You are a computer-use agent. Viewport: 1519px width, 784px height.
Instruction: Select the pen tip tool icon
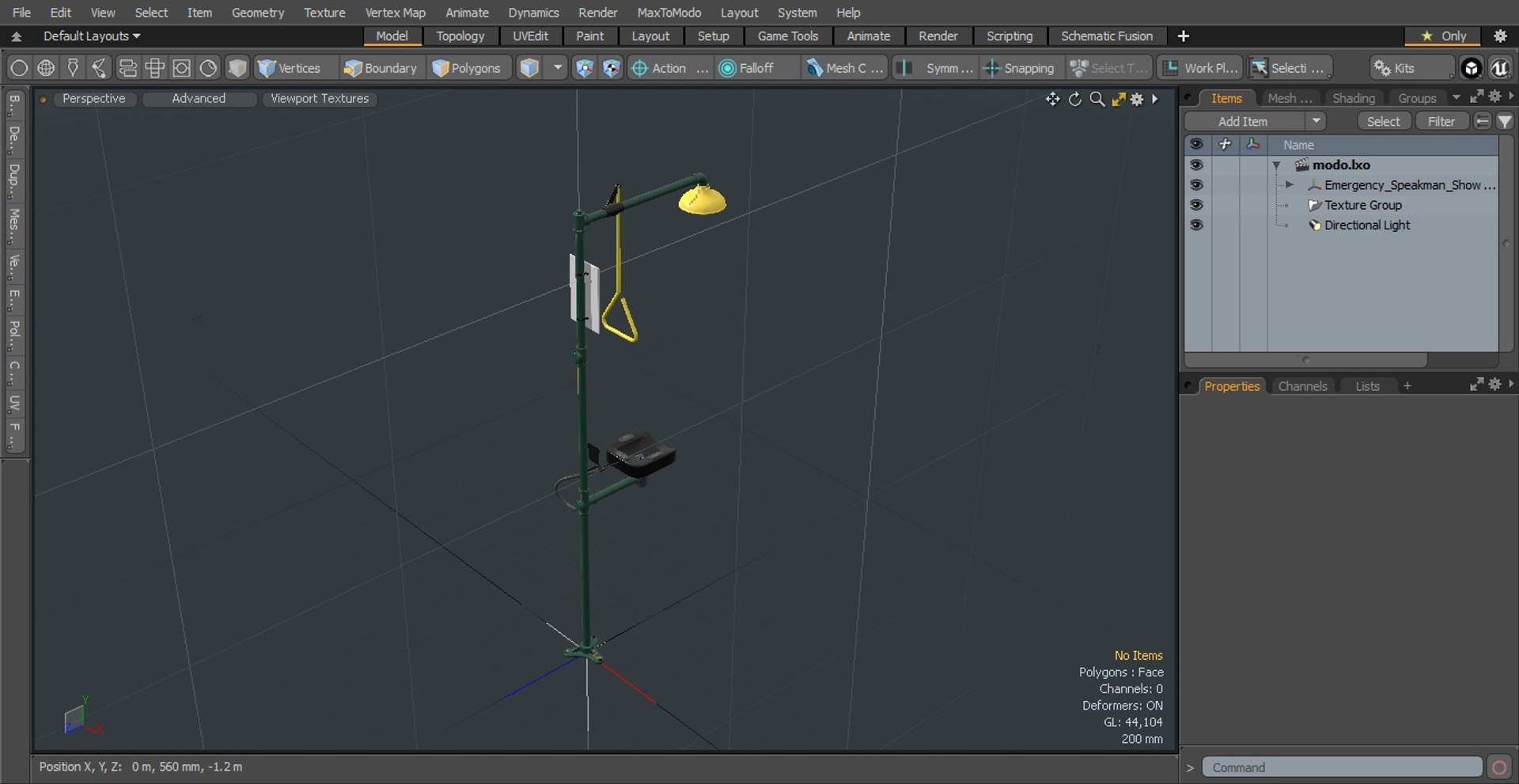73,68
